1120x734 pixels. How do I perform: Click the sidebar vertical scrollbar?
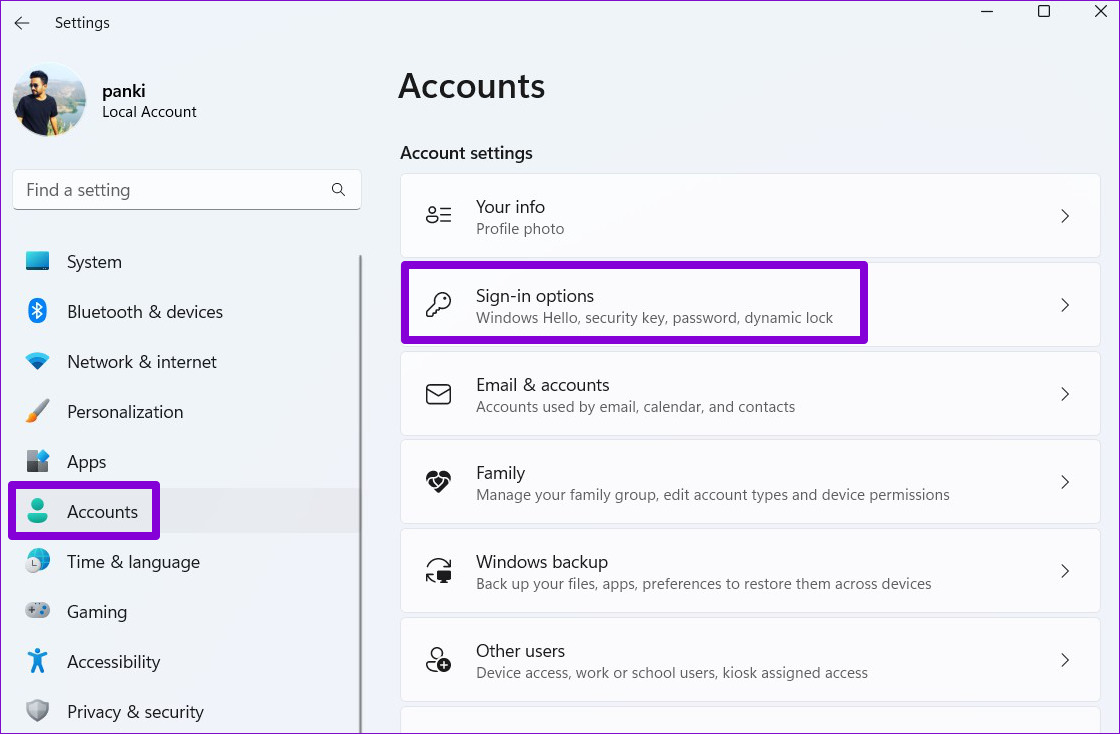360,493
